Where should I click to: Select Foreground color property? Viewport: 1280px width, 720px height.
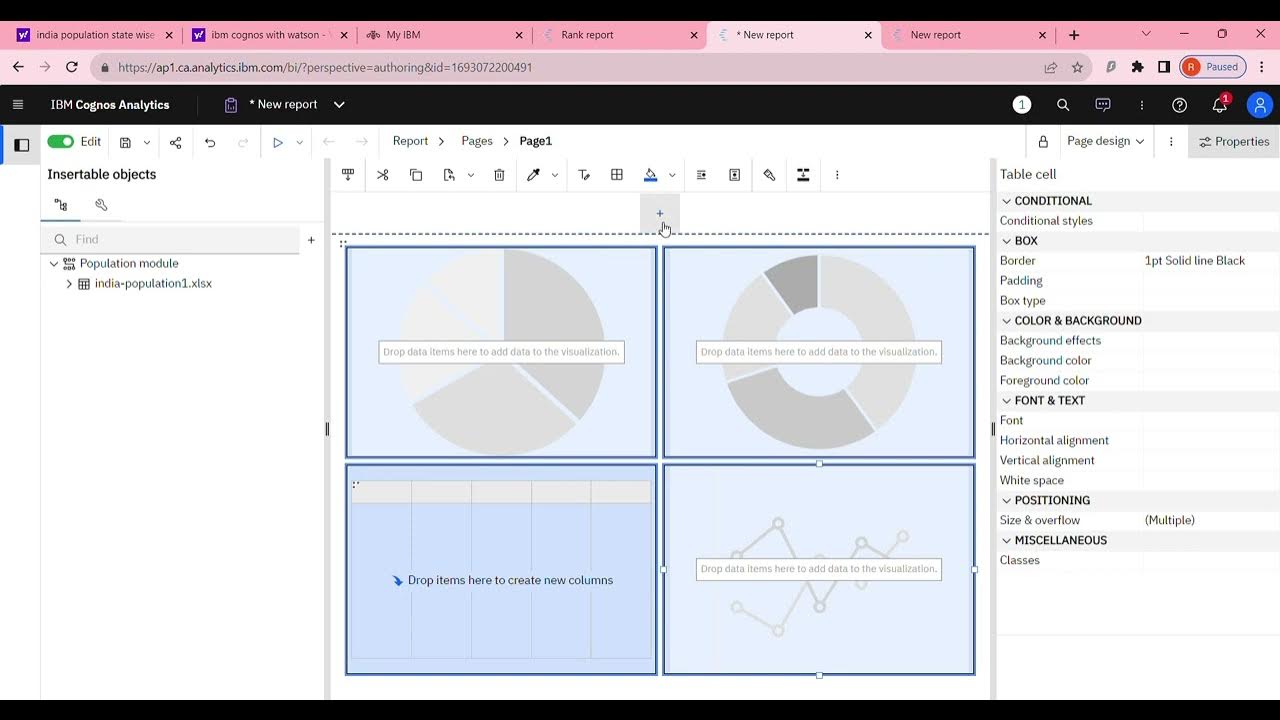pos(1044,380)
